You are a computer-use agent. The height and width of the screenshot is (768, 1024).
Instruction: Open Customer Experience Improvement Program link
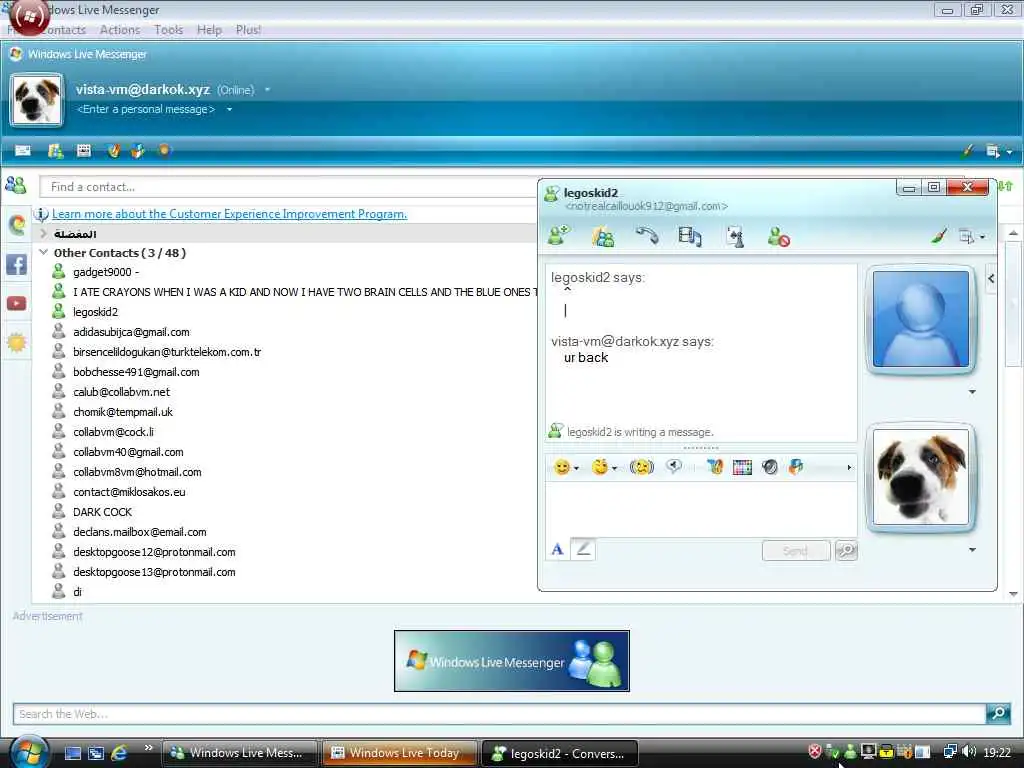pyautogui.click(x=229, y=214)
